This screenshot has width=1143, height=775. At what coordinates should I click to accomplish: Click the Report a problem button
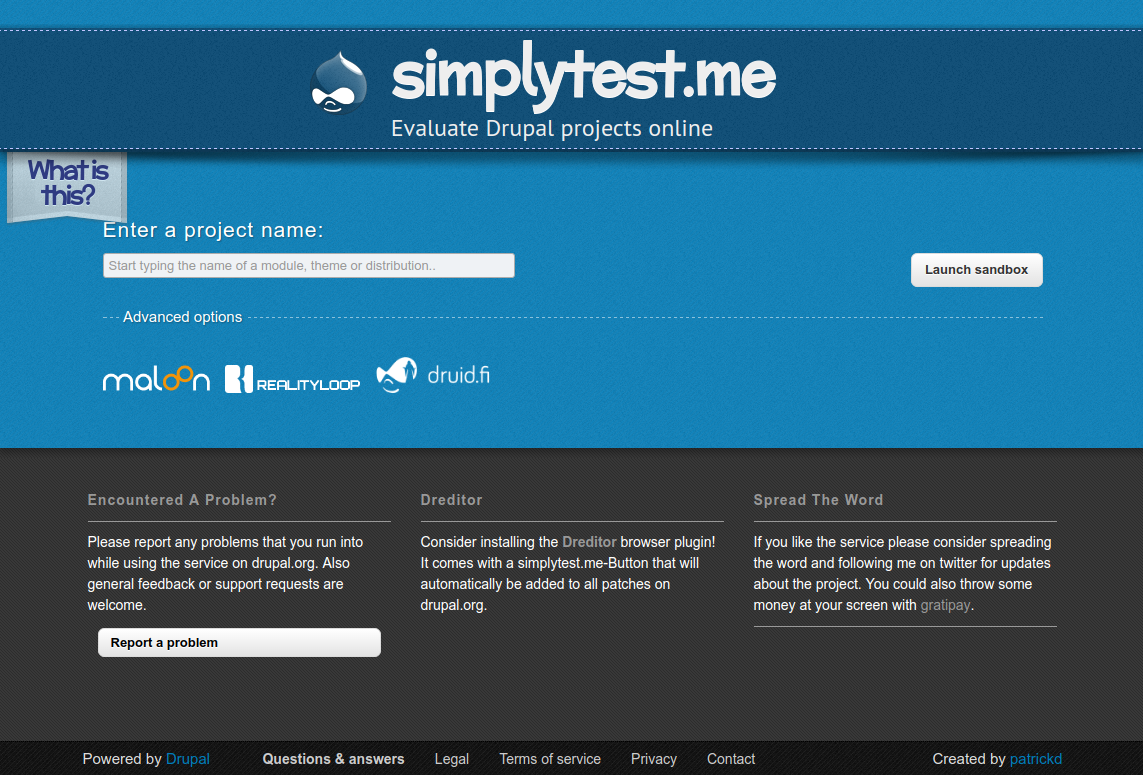point(239,642)
